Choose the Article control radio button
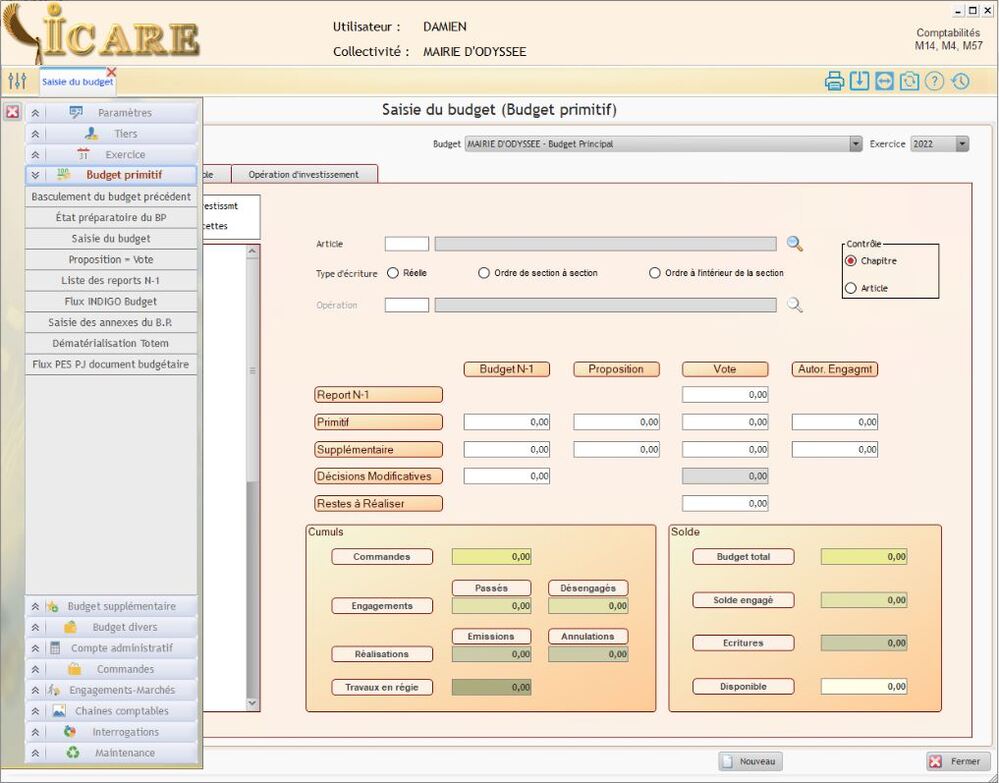The width and height of the screenshot is (999, 783). pos(851,288)
